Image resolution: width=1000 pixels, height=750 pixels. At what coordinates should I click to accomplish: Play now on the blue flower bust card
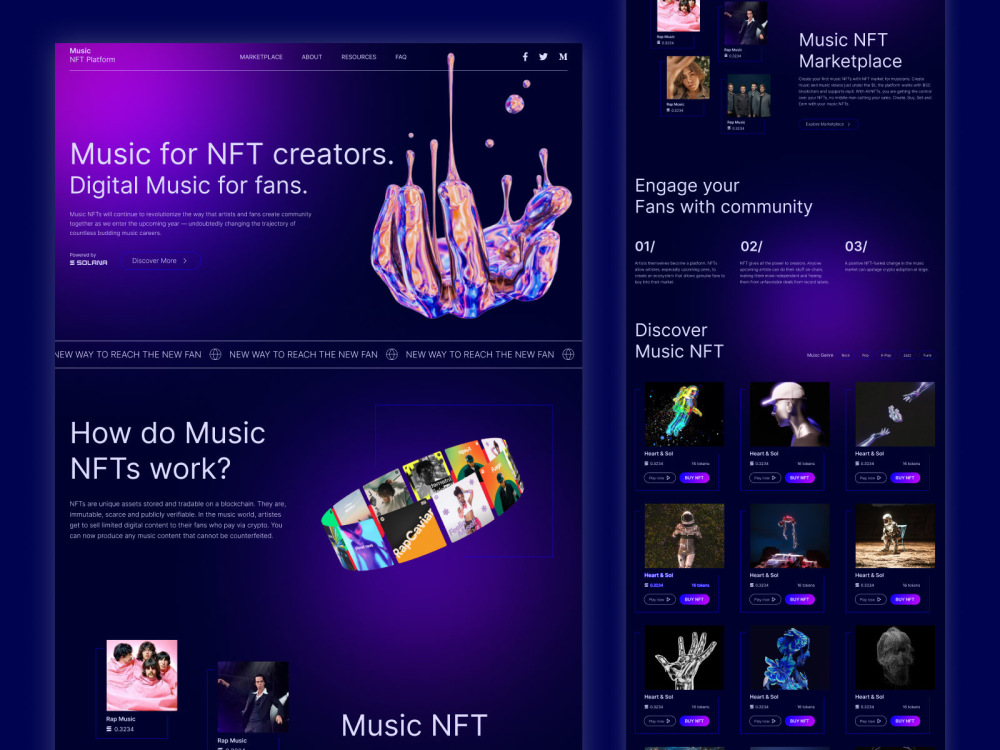click(765, 721)
